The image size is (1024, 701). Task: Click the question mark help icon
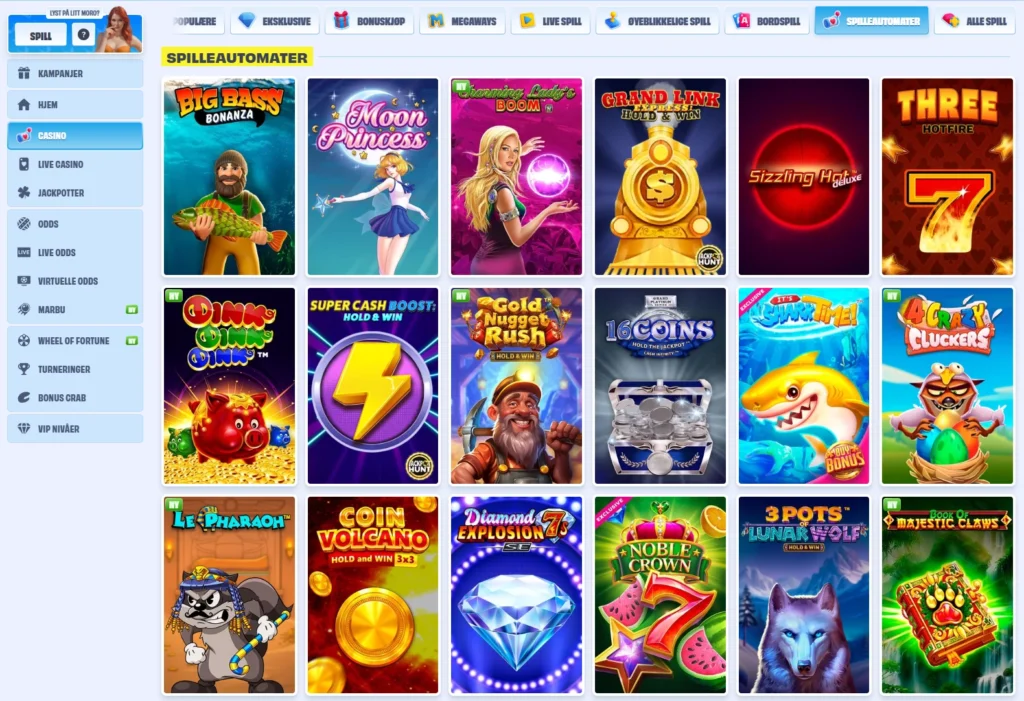click(x=84, y=35)
